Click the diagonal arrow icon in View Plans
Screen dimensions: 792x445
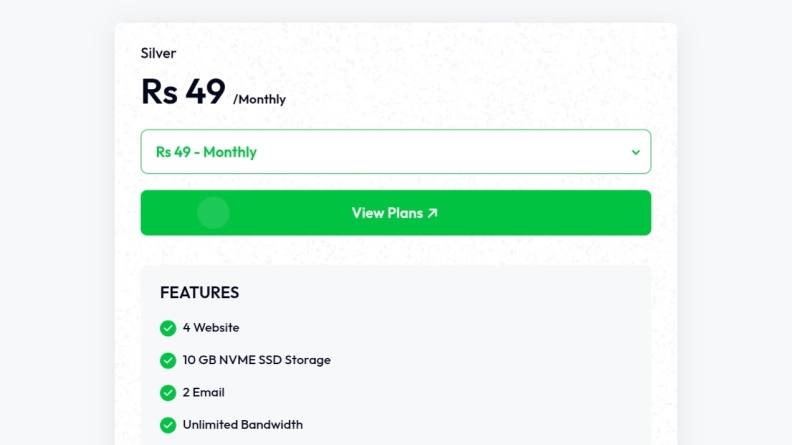click(x=432, y=213)
